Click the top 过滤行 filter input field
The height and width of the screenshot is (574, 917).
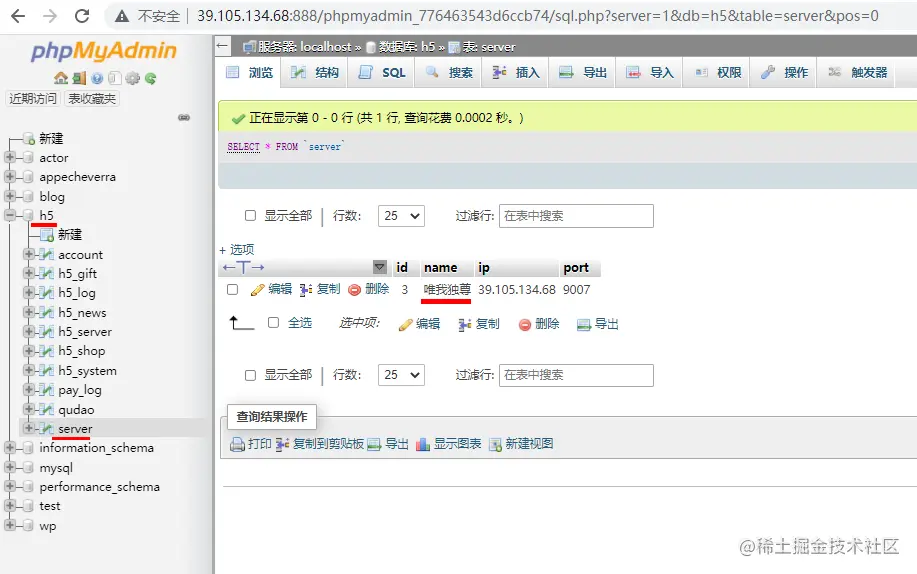click(576, 216)
